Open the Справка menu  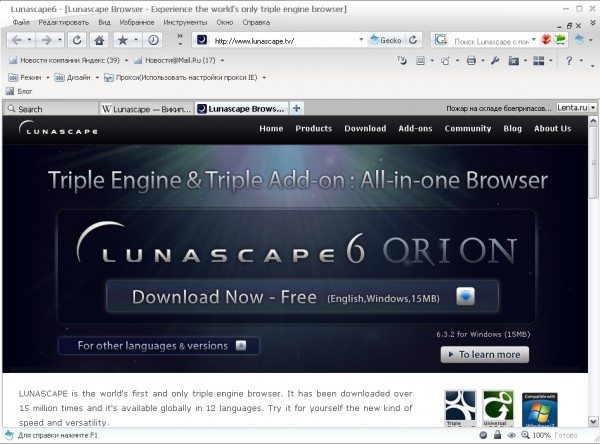(x=256, y=23)
